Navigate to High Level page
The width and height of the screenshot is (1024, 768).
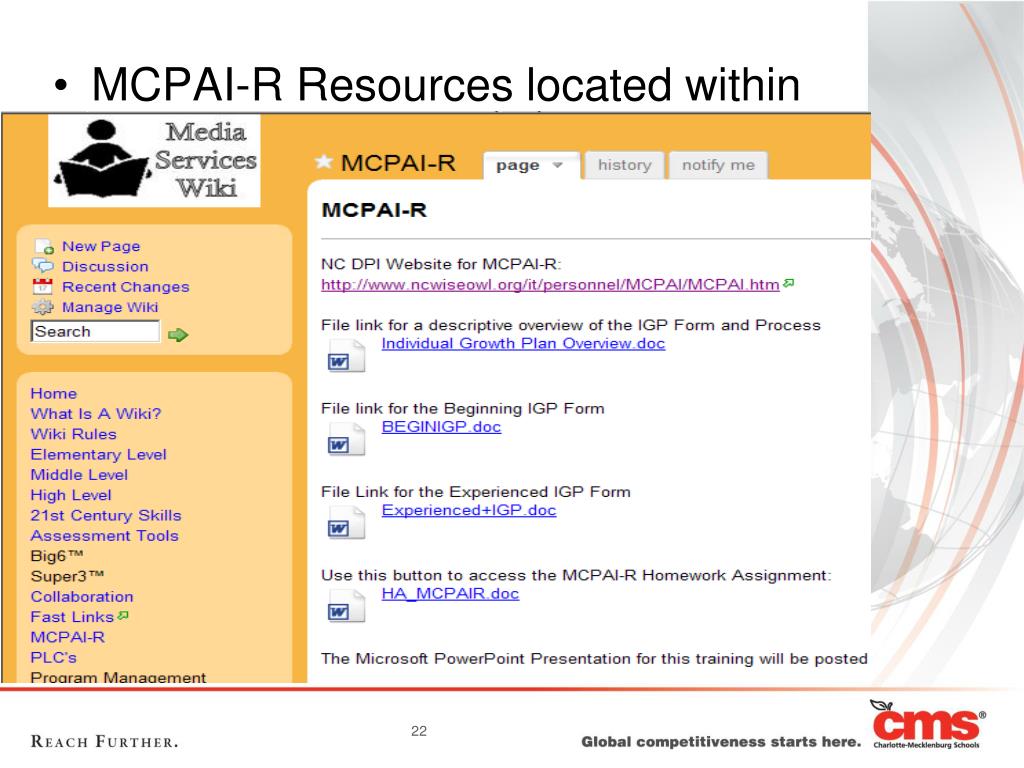click(x=71, y=495)
